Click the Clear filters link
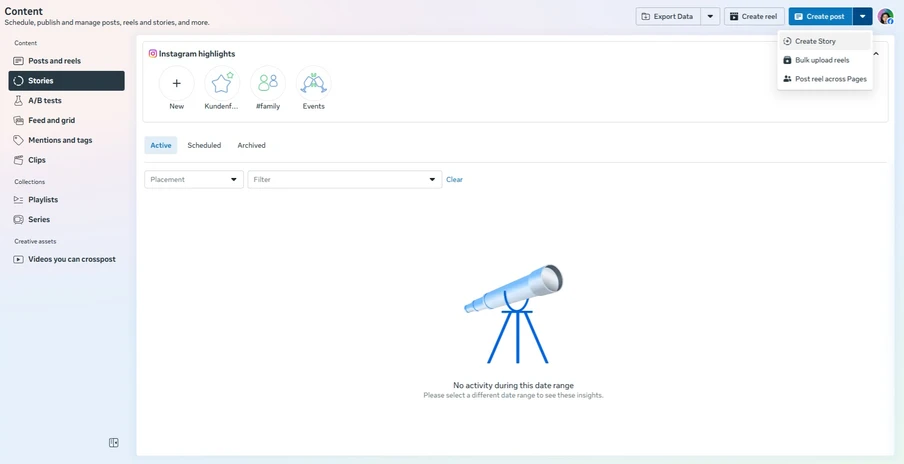 pyautogui.click(x=454, y=180)
